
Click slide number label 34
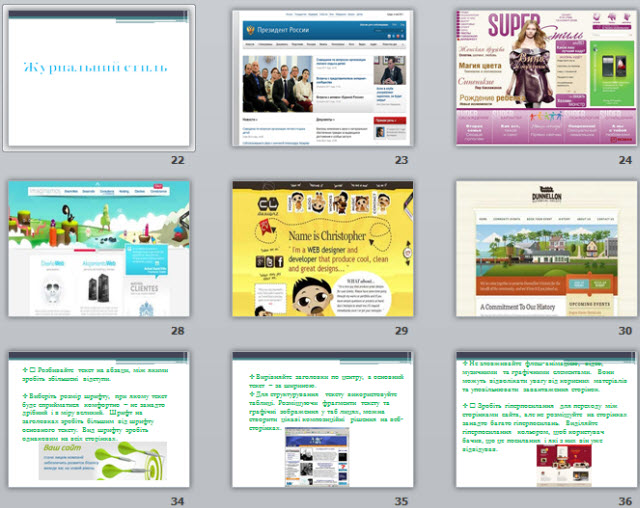click(x=177, y=501)
